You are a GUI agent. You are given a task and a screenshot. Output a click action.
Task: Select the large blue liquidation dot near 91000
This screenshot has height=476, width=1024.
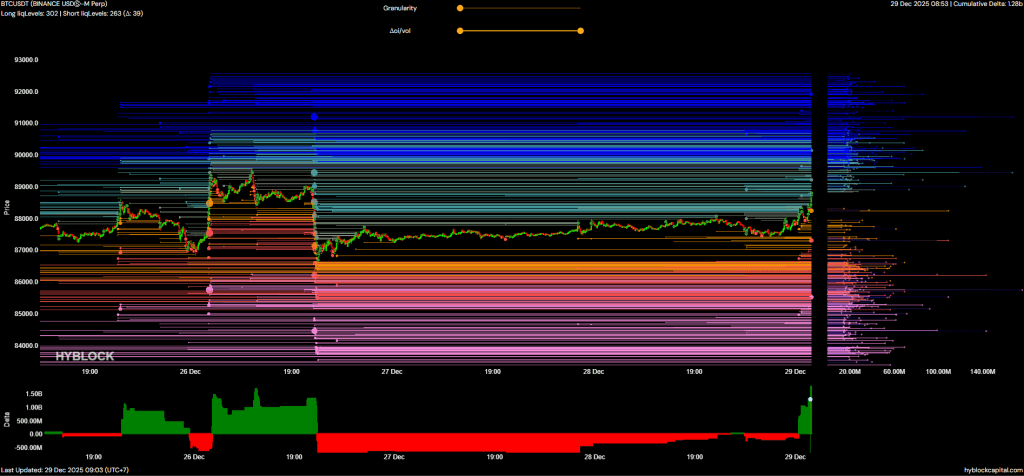(x=314, y=117)
